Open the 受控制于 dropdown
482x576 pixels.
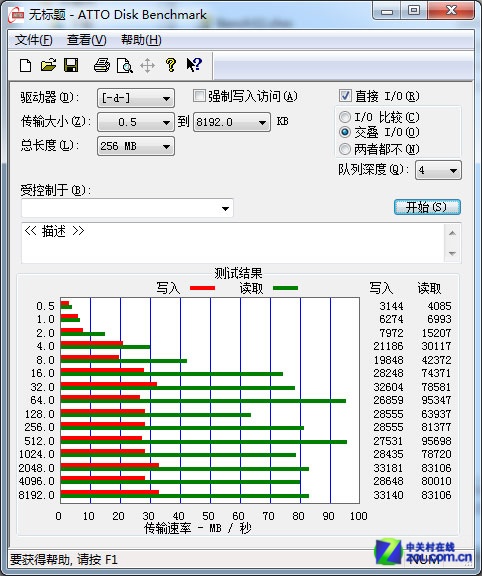(127, 208)
